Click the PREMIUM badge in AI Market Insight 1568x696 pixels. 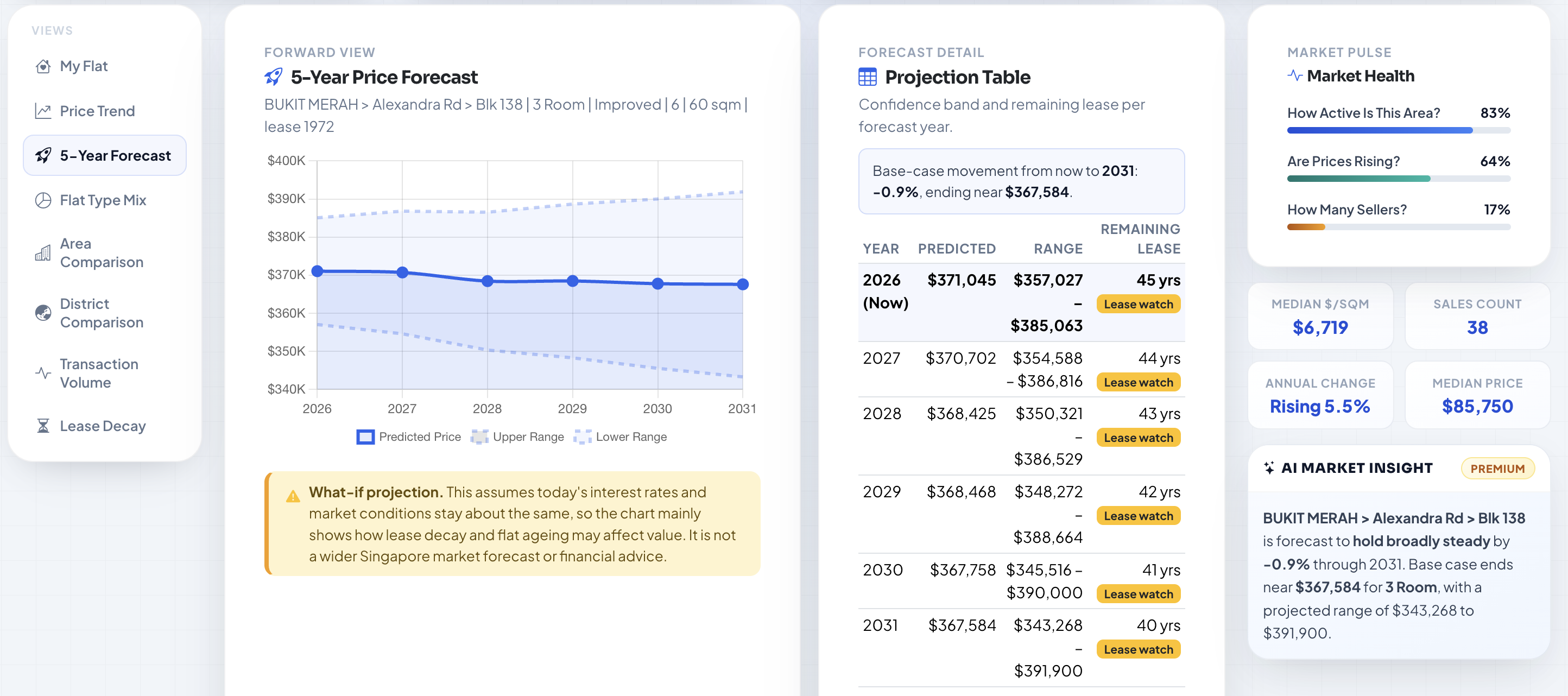[x=1497, y=469]
